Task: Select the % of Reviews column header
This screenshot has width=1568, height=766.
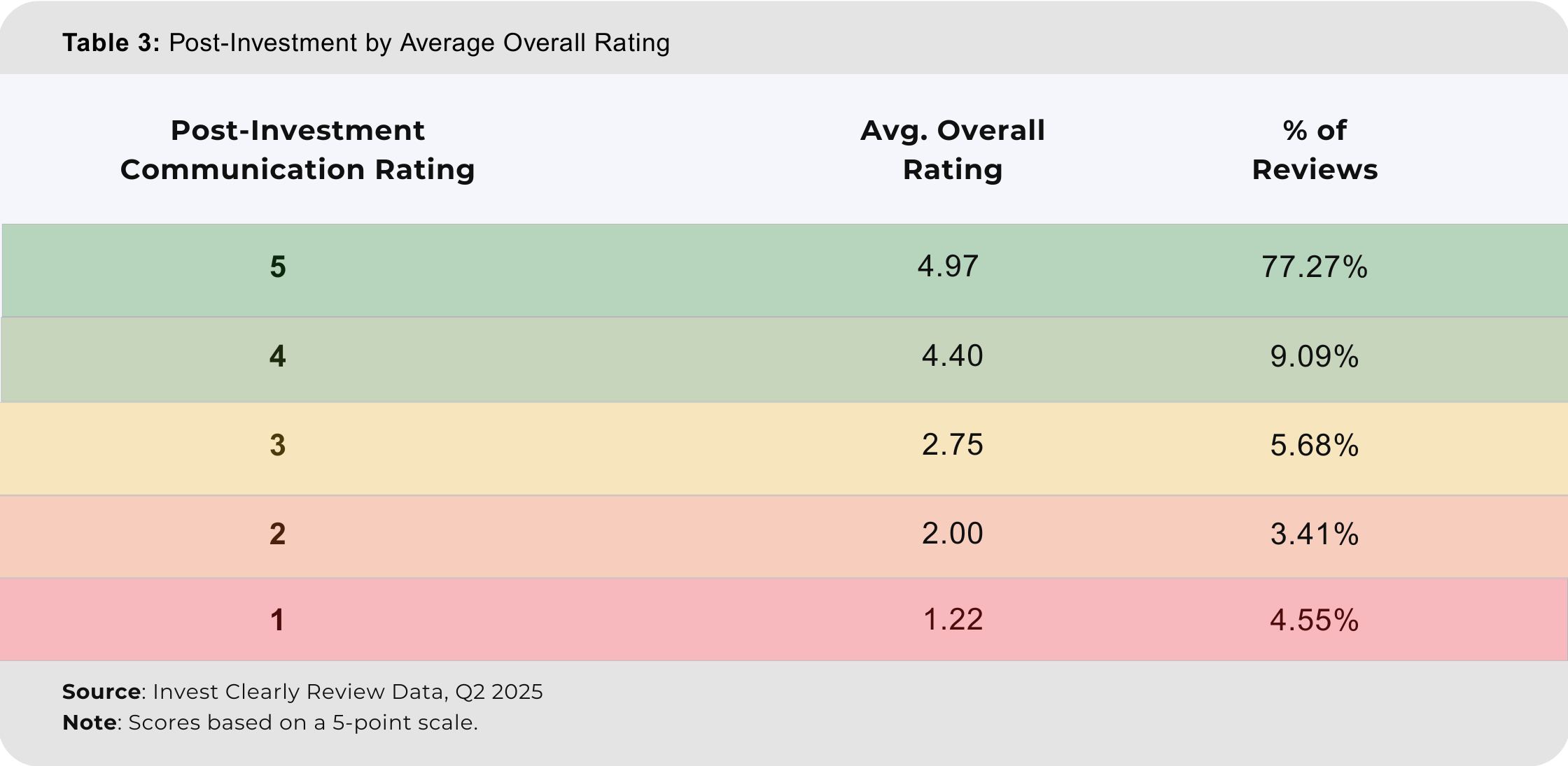Action: point(1314,150)
